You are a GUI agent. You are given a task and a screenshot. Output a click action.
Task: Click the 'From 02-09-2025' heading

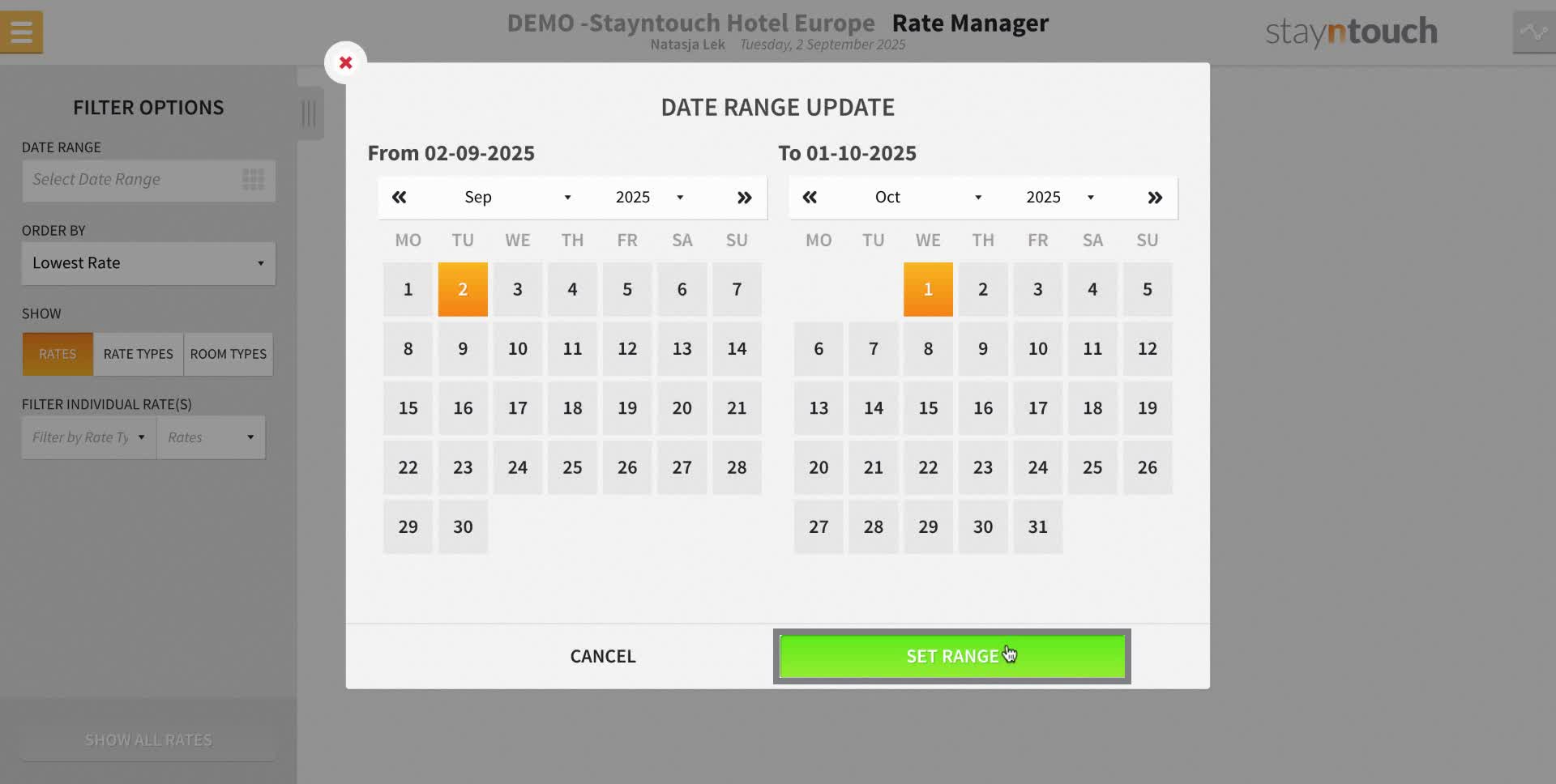click(451, 153)
